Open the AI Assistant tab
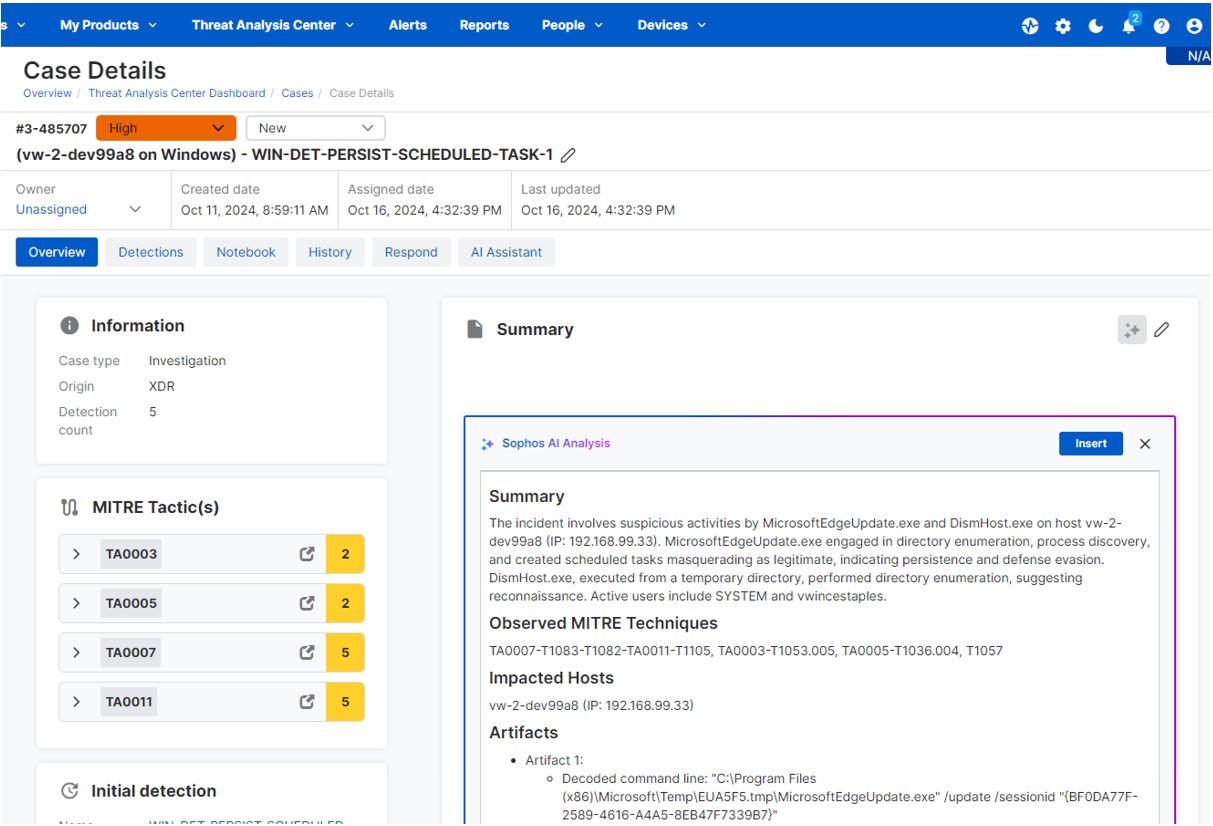This screenshot has height=826, width=1213. (x=506, y=252)
